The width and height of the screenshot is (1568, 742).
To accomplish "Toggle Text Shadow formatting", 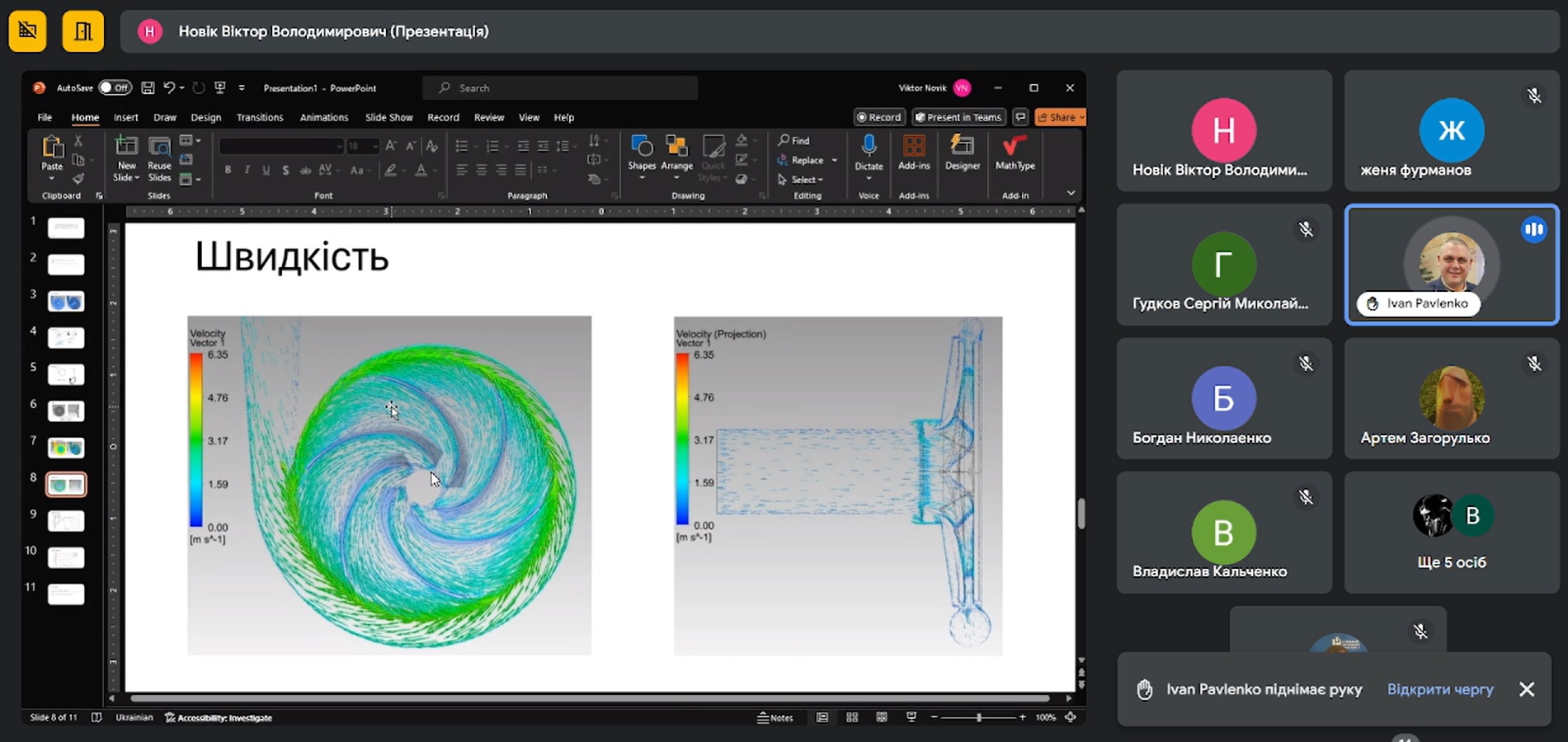I will pos(285,170).
